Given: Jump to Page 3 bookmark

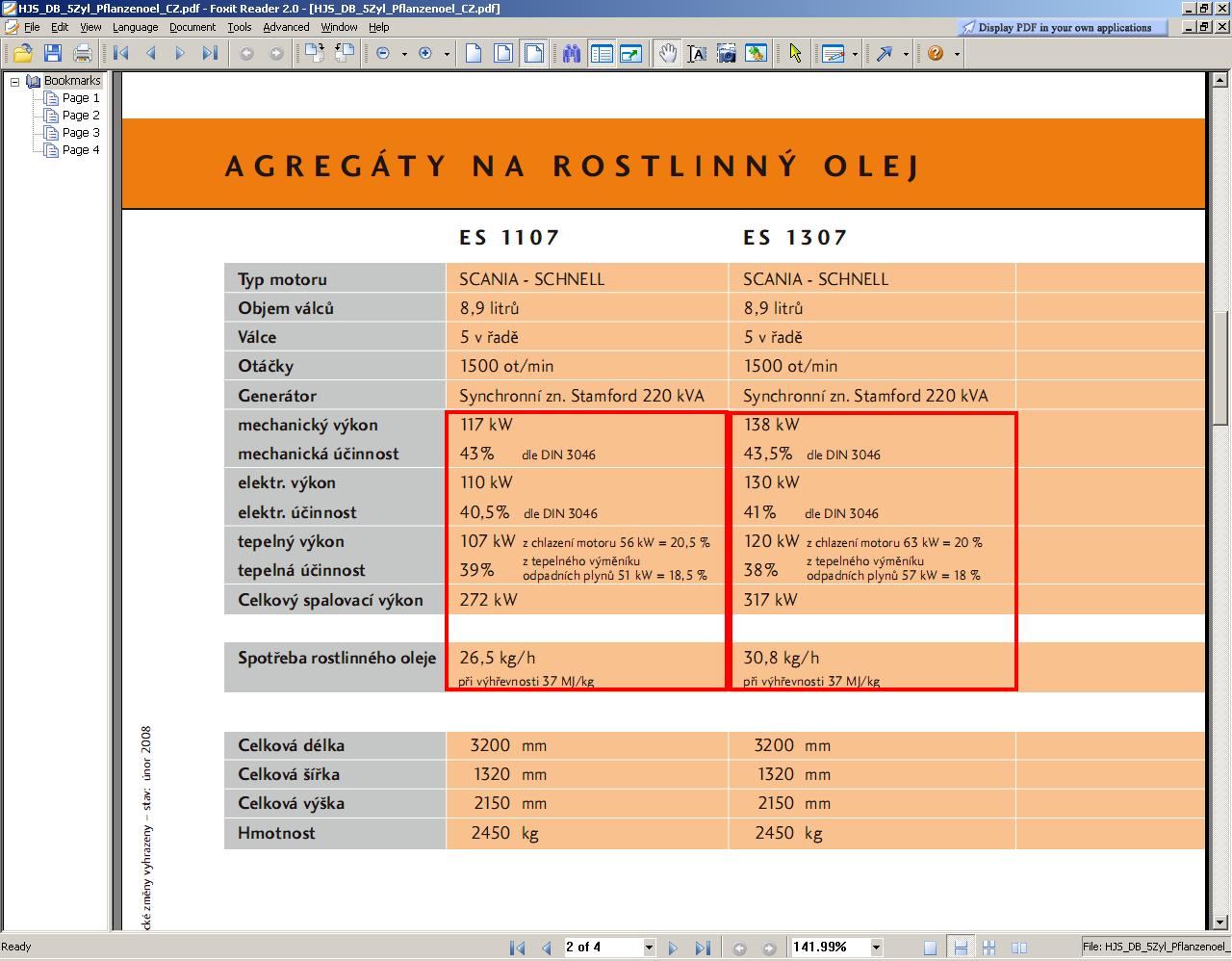Looking at the screenshot, I should [81, 133].
